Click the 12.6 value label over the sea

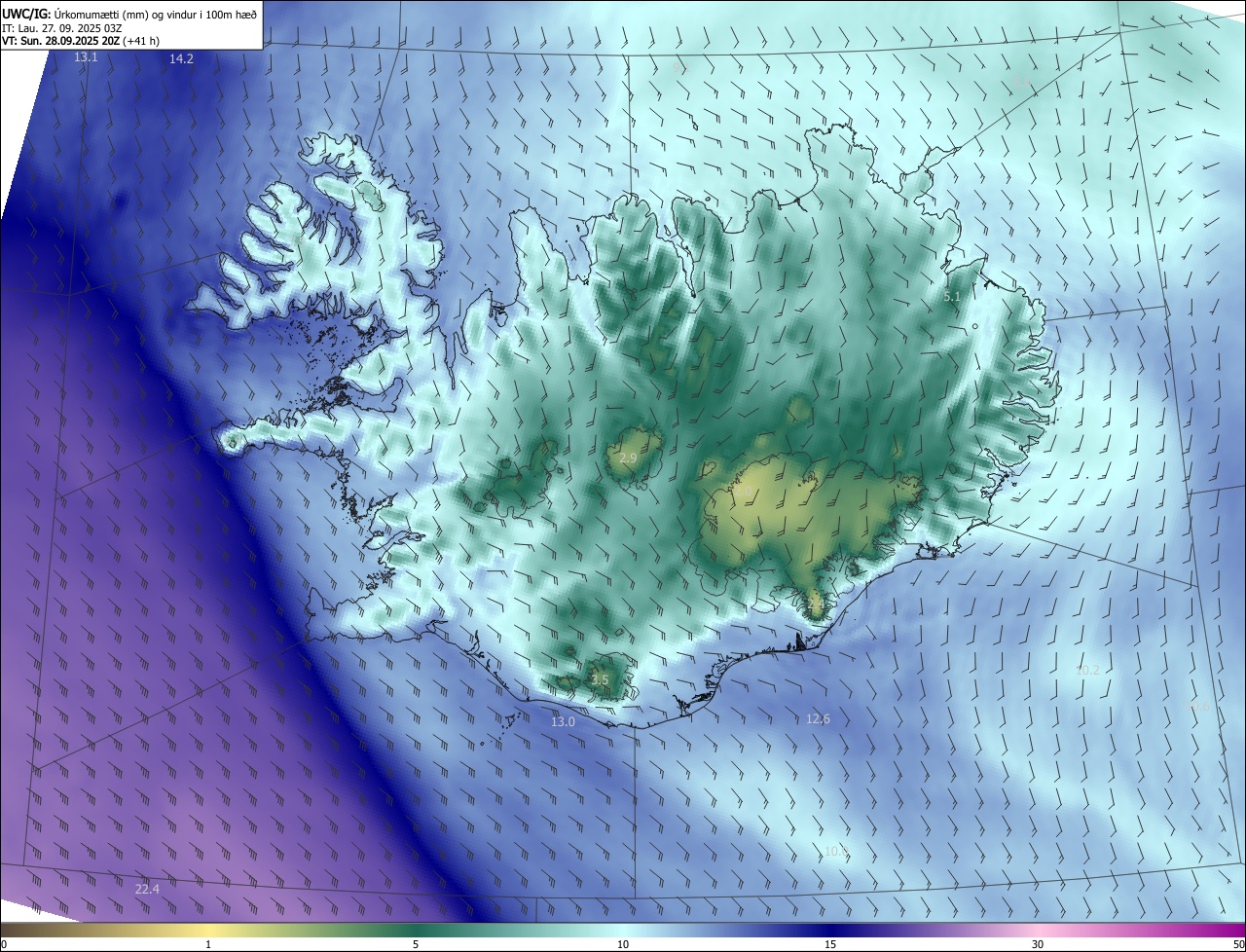[818, 719]
